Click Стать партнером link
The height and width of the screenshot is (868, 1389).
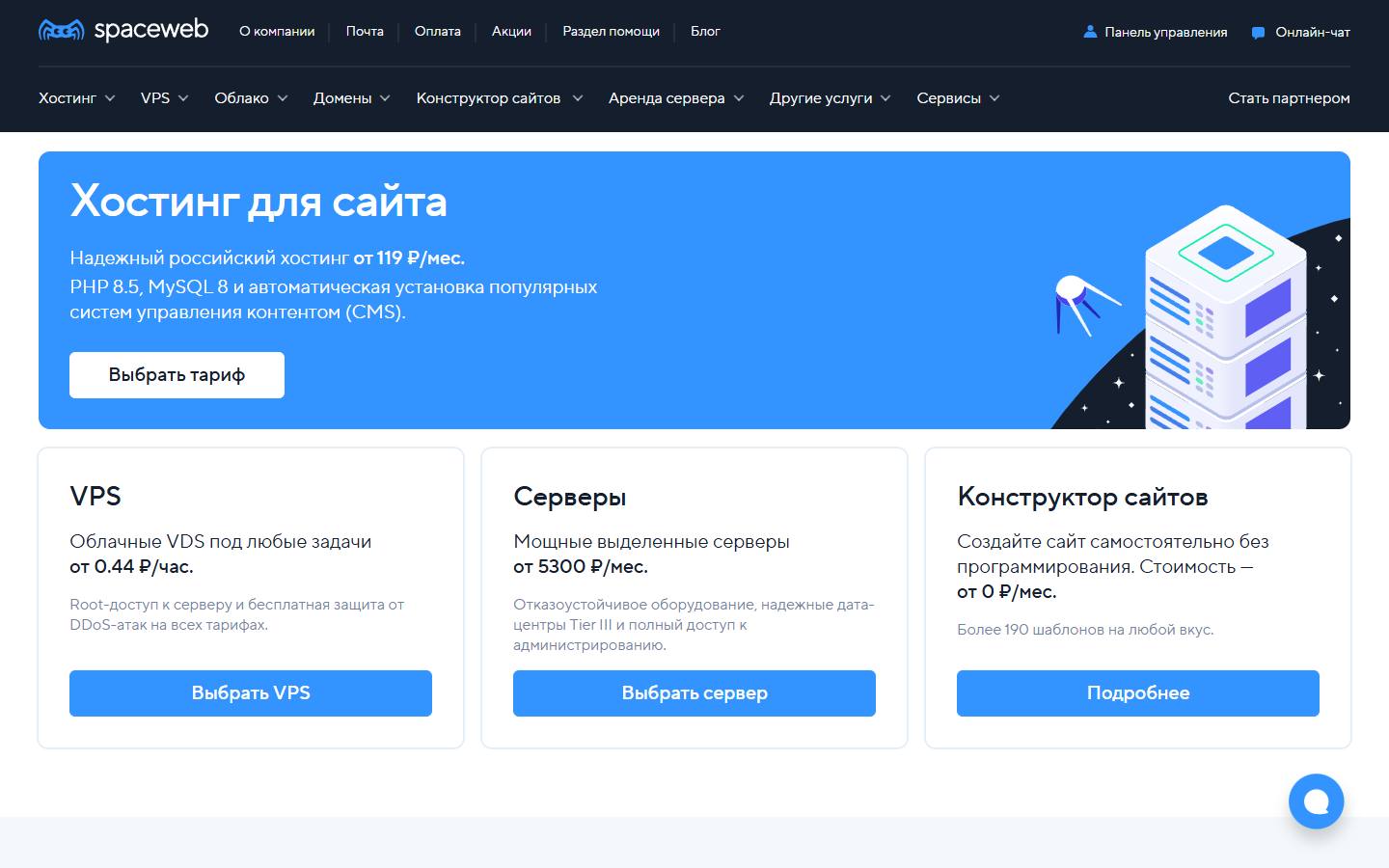(1289, 98)
